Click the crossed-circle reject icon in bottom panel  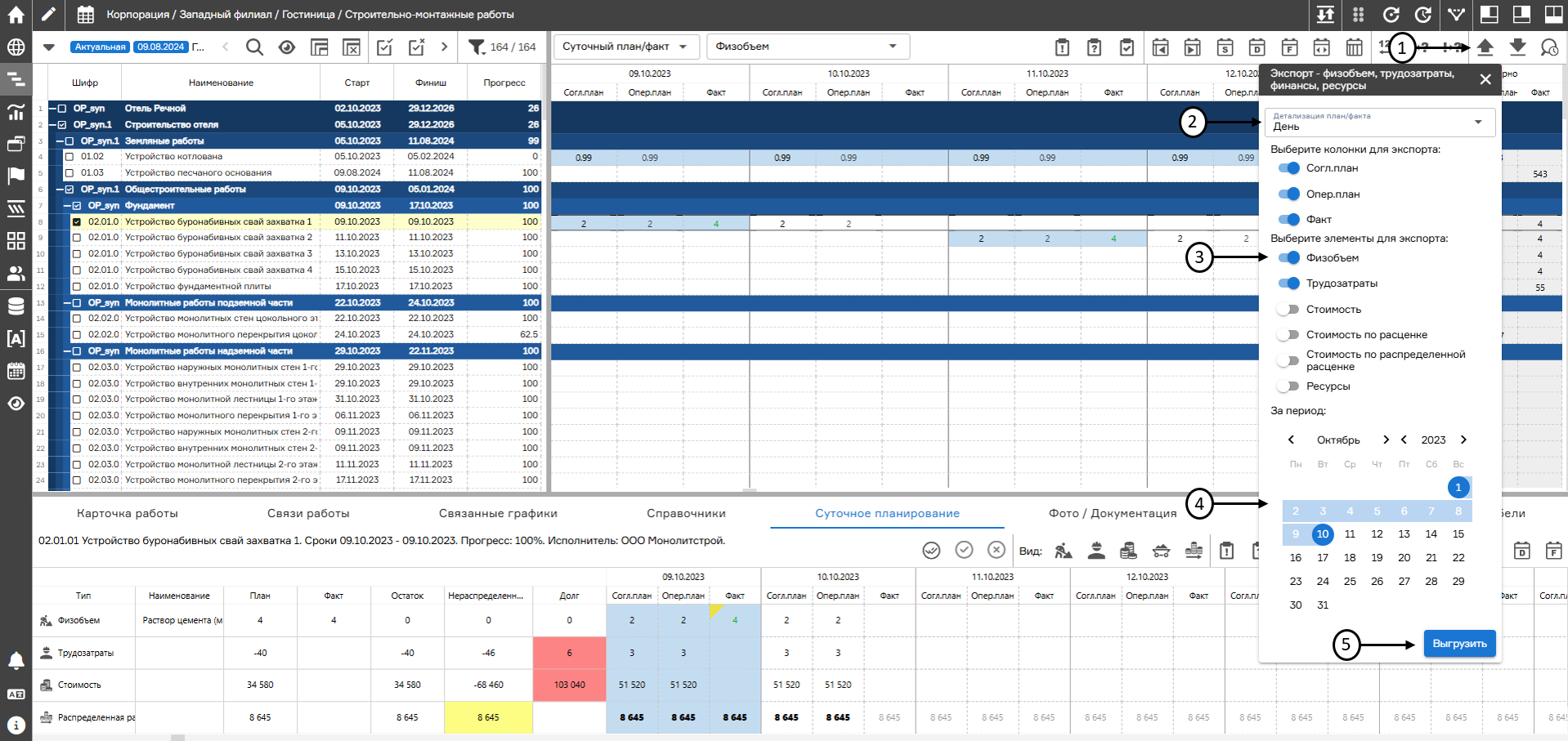[996, 550]
